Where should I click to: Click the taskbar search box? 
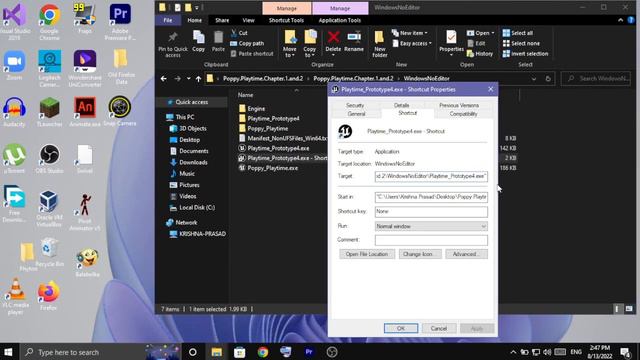click(82, 352)
